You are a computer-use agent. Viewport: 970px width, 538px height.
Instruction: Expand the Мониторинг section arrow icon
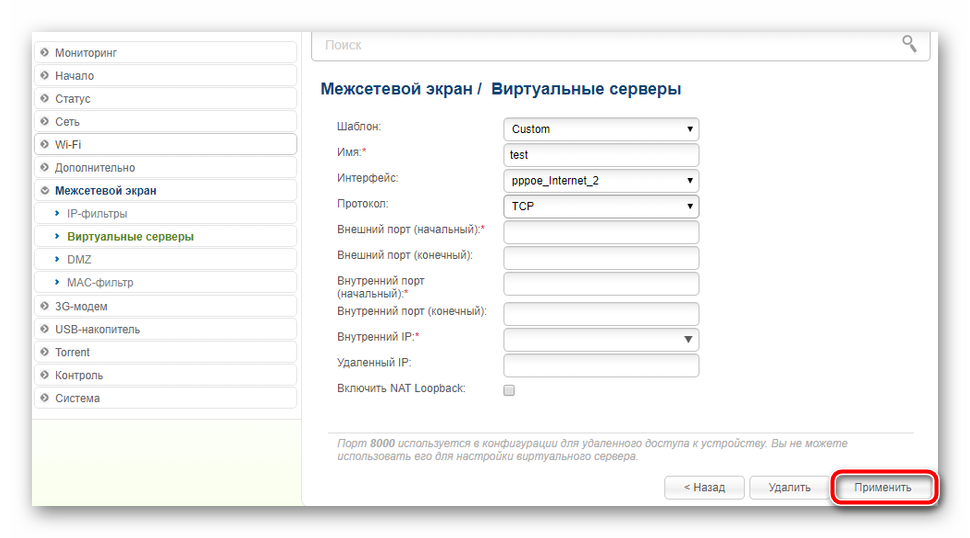click(x=45, y=52)
